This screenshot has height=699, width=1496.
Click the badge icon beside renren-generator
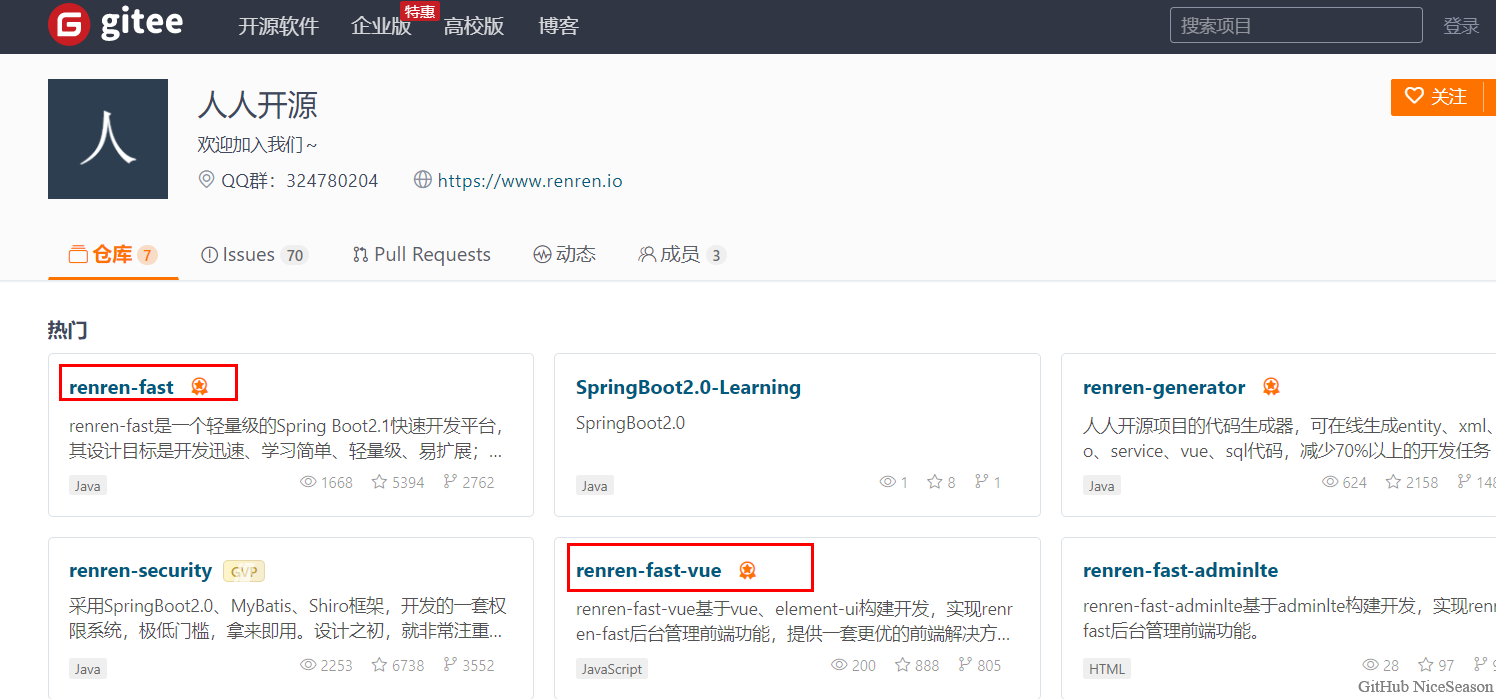[1271, 387]
